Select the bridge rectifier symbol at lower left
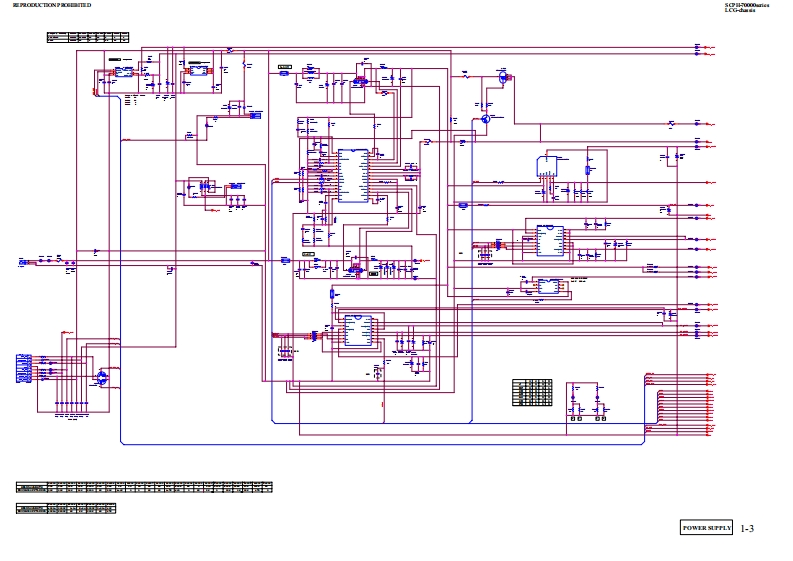The image size is (793, 561). [x=103, y=377]
